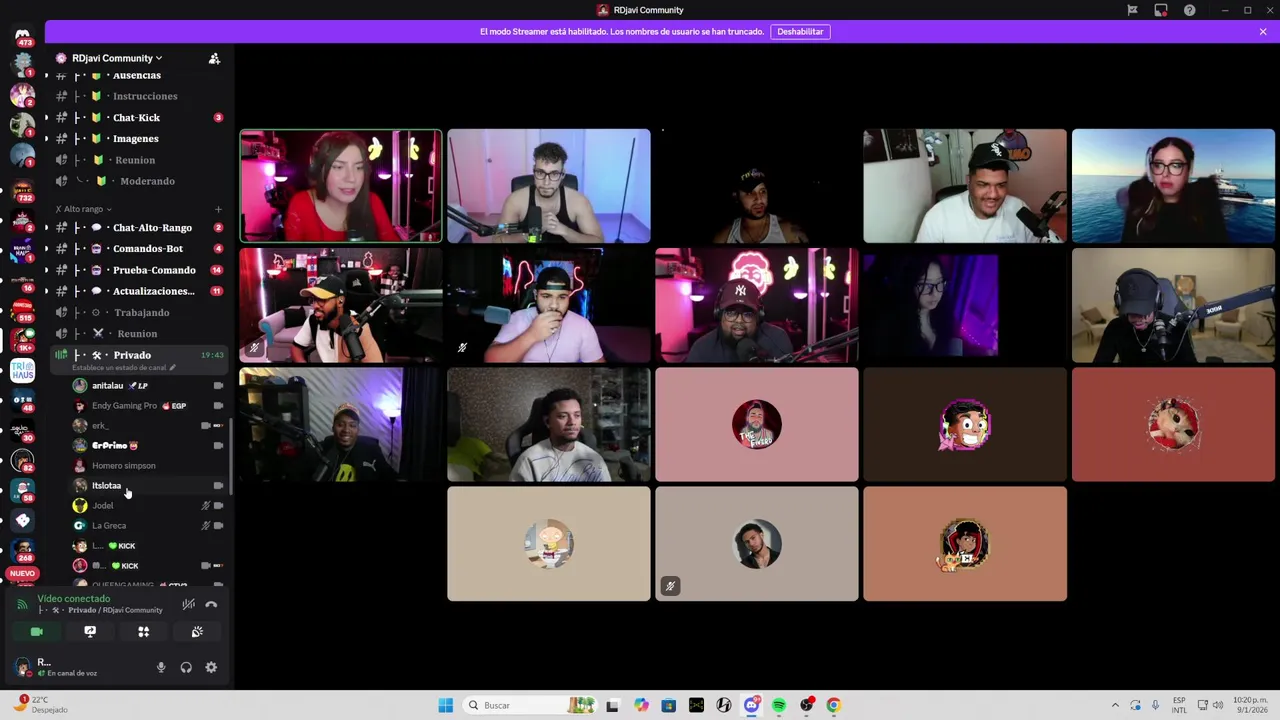This screenshot has height=720, width=1280.
Task: Open Microsoft Store from the taskbar
Action: (x=669, y=706)
